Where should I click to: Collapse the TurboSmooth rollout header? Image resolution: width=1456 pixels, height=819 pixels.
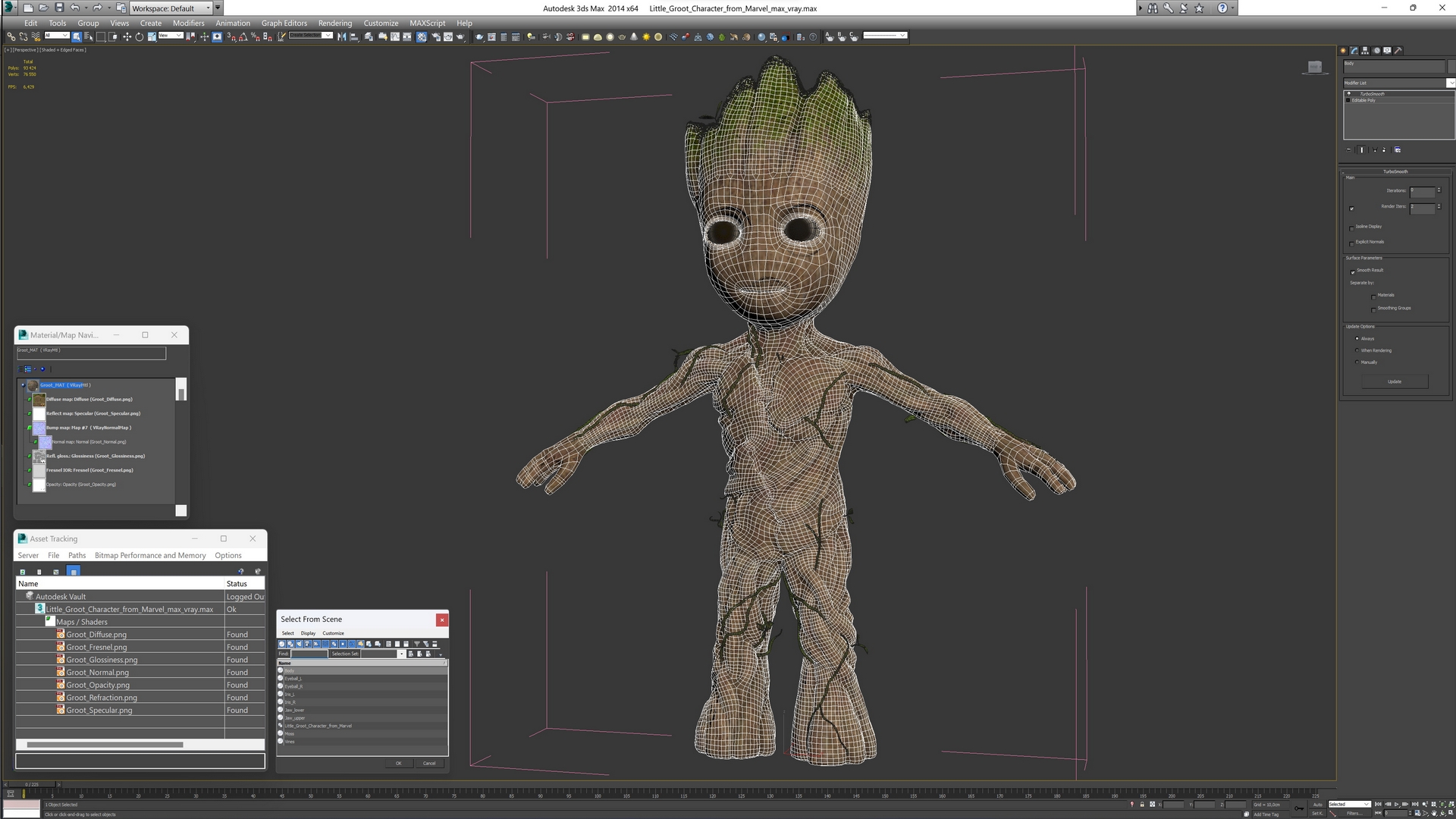1395,171
